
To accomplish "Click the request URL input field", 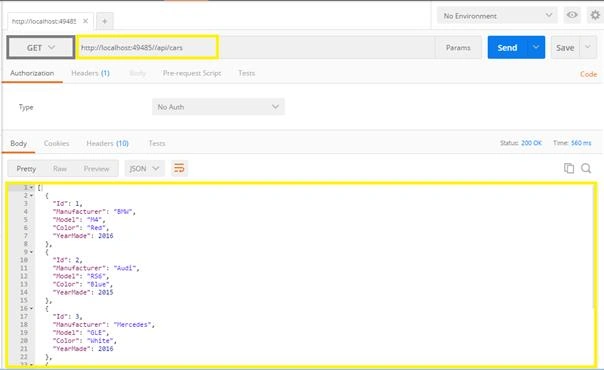I will [256, 48].
